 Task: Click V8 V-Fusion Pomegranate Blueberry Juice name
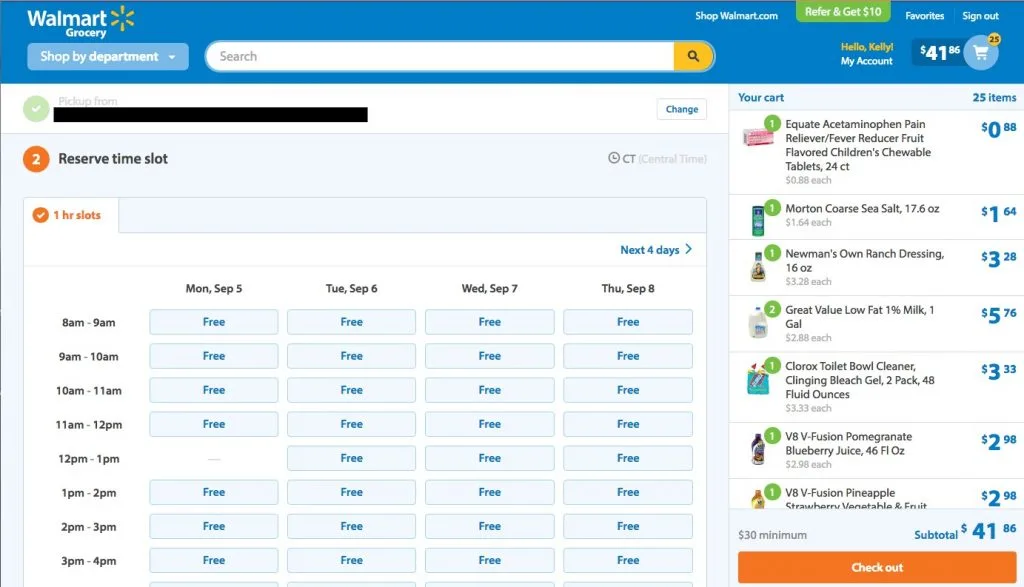click(849, 443)
